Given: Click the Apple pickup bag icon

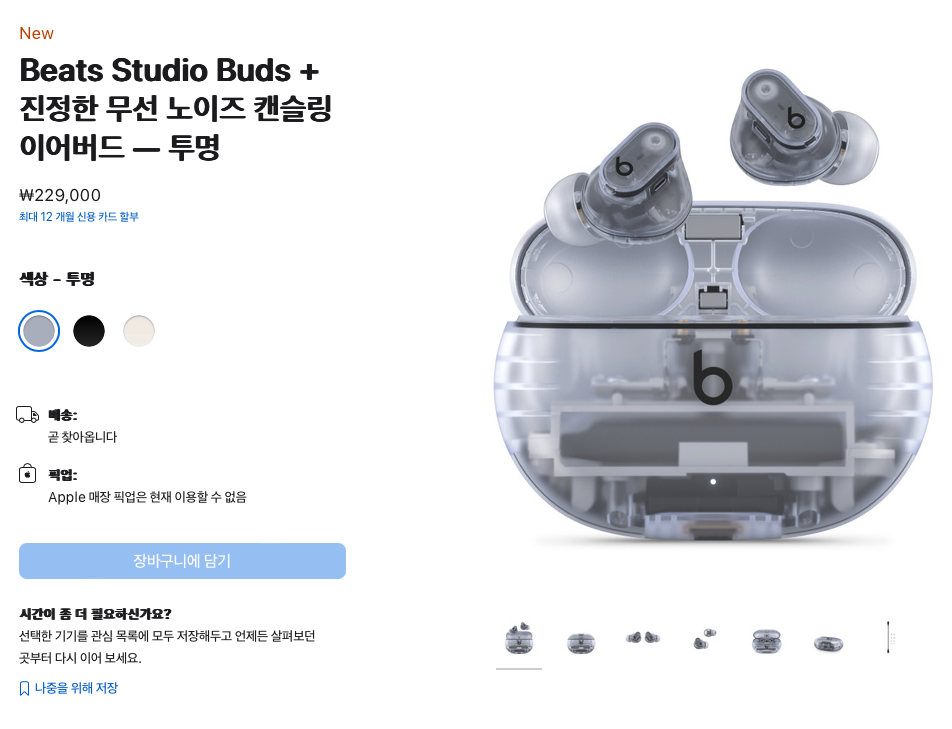Looking at the screenshot, I should [x=27, y=473].
